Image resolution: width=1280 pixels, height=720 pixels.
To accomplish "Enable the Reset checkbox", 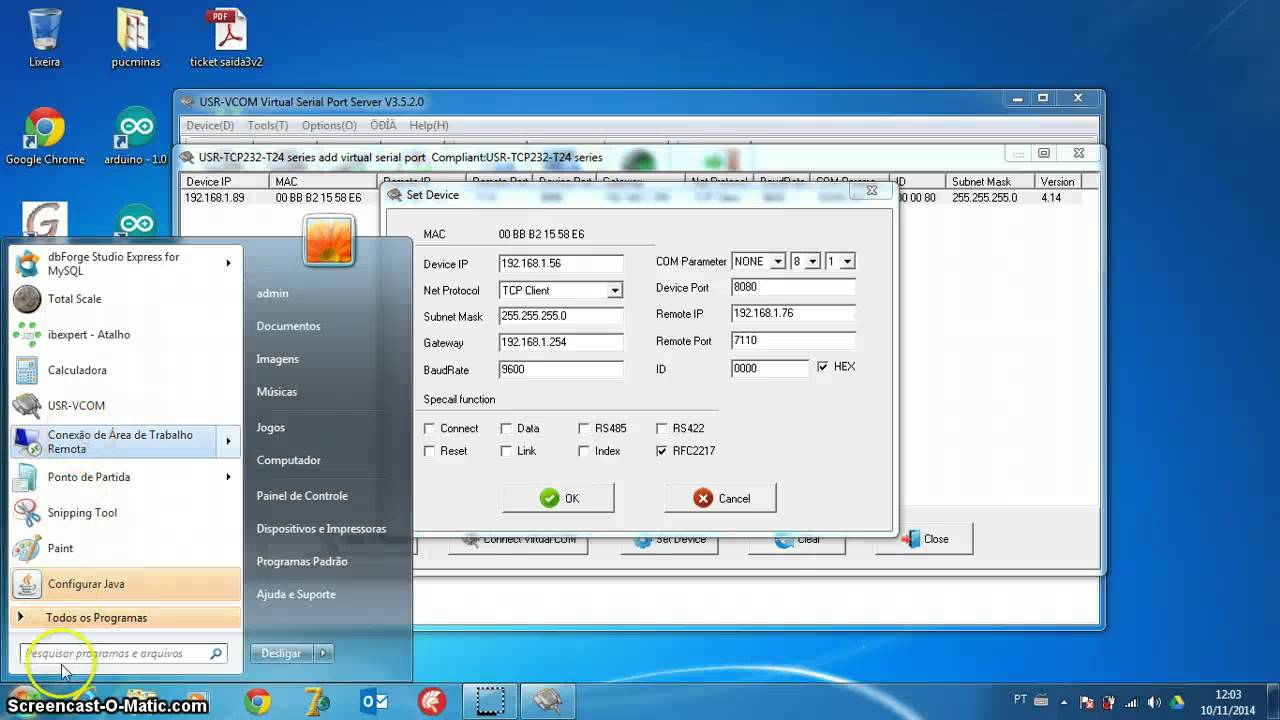I will (x=429, y=451).
